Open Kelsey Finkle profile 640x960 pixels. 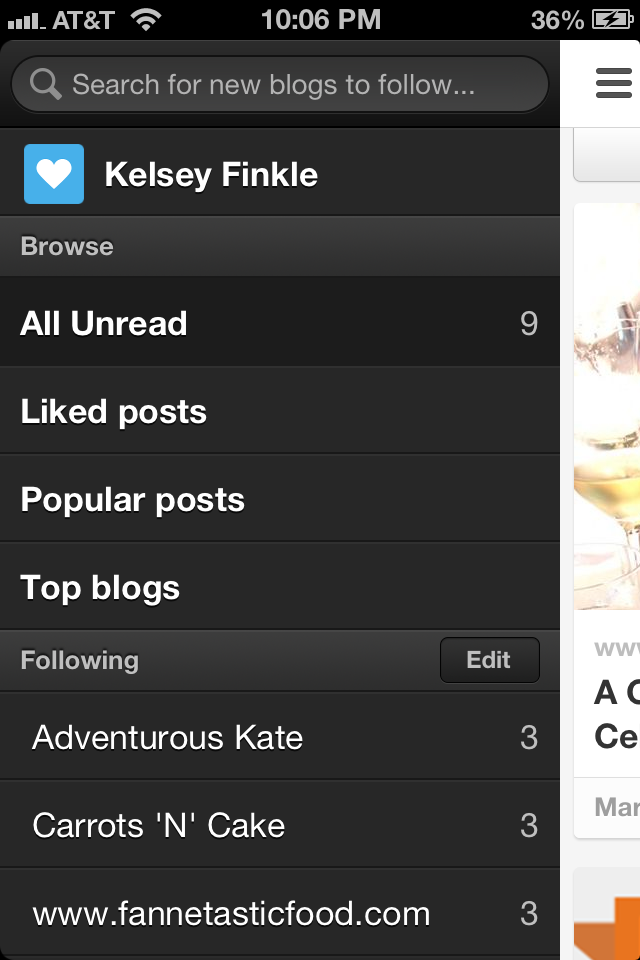tap(211, 175)
